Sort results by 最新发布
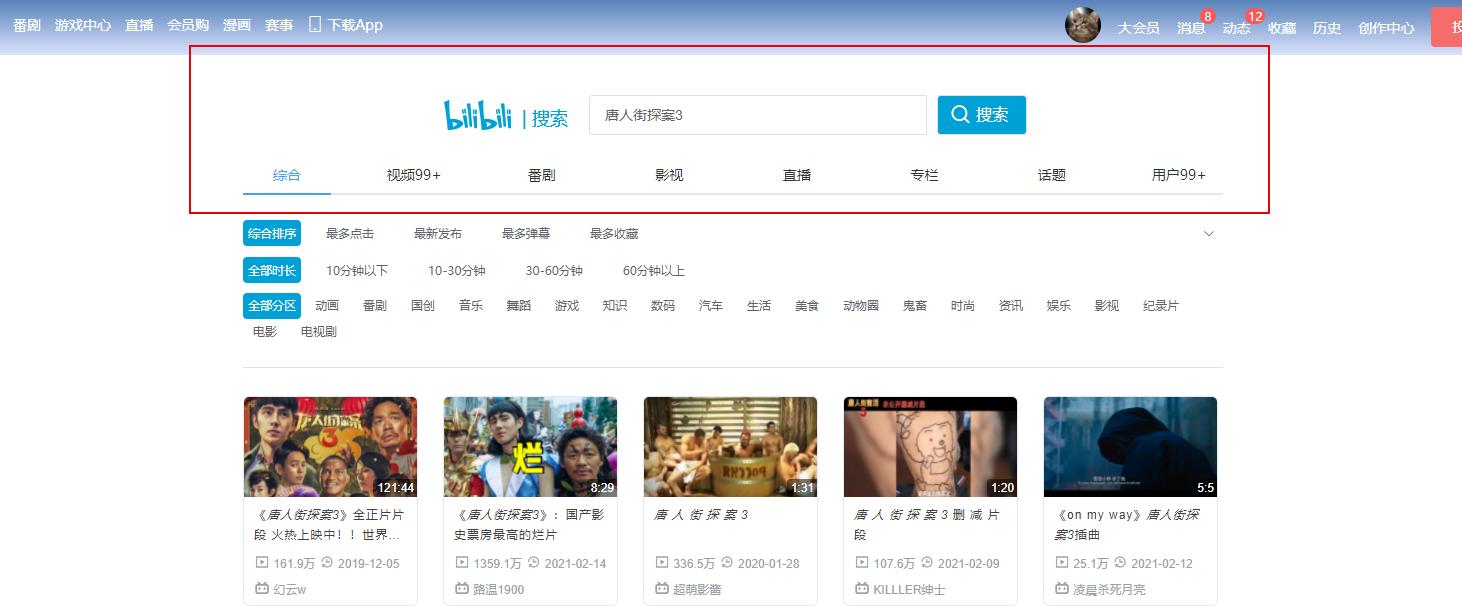Image resolution: width=1462 pixels, height=606 pixels. 438,233
